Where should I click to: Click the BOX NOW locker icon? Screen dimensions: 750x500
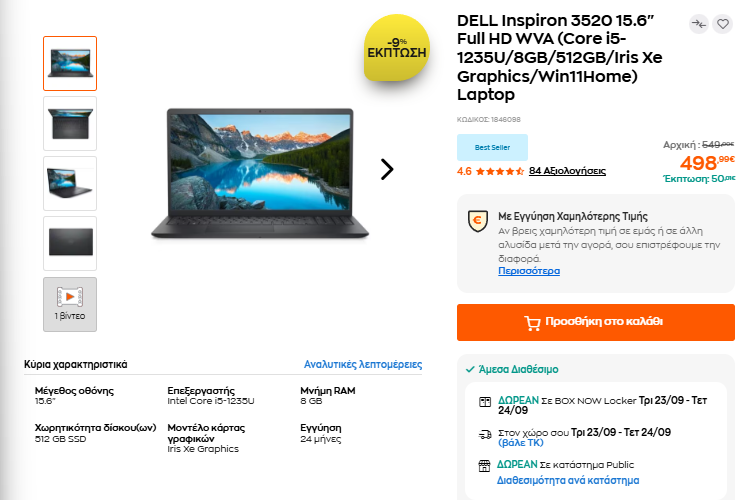(484, 402)
